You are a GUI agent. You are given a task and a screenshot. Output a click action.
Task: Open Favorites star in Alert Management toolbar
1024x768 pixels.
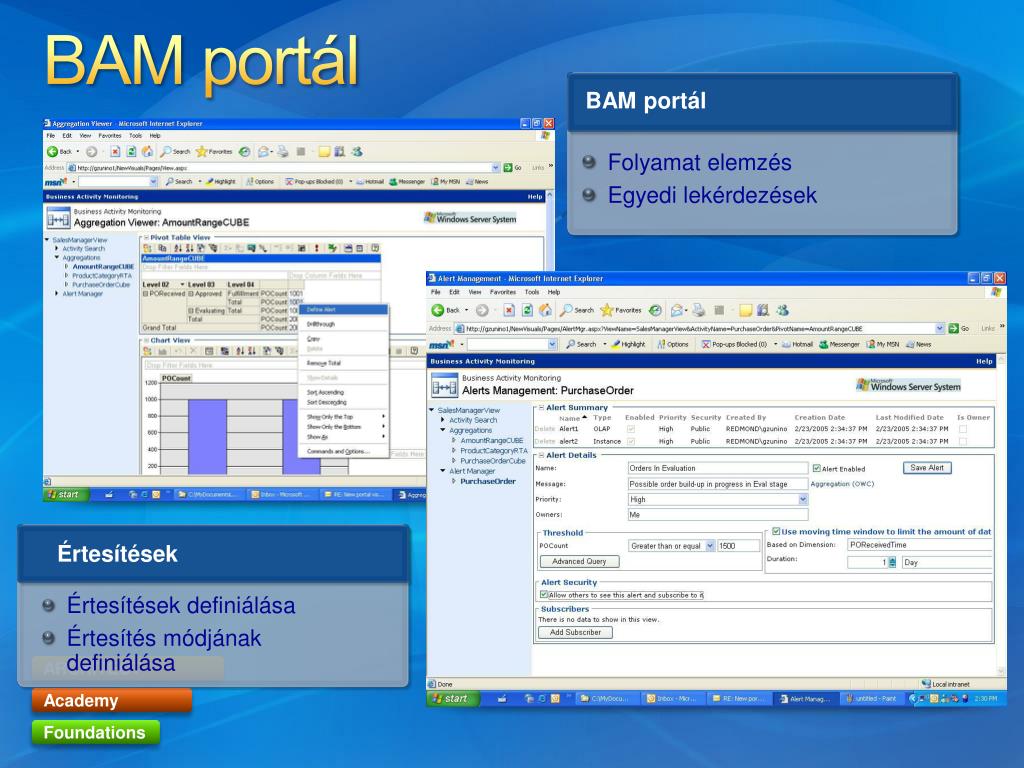pyautogui.click(x=607, y=310)
